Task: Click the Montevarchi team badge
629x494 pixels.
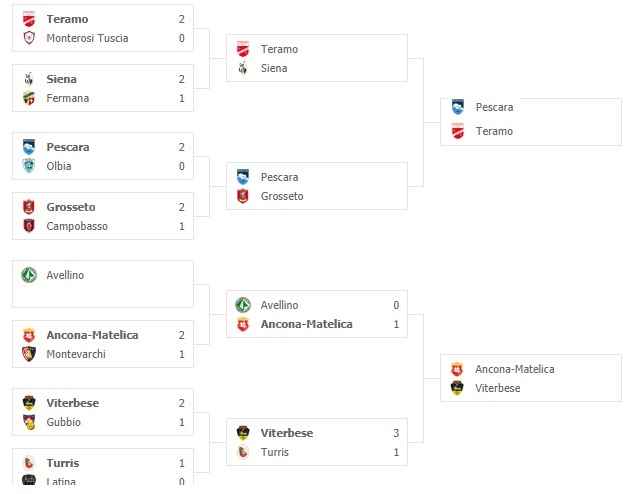Action: coord(29,354)
